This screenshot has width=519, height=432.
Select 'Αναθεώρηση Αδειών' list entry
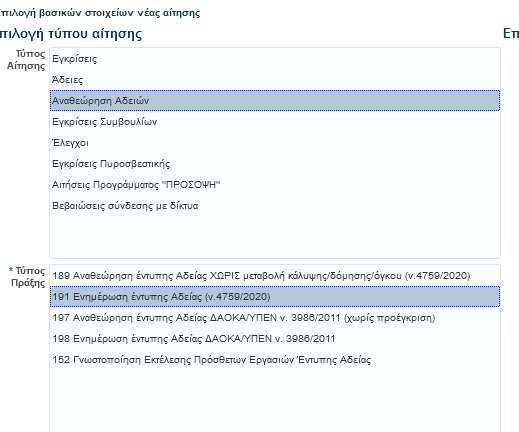275,100
